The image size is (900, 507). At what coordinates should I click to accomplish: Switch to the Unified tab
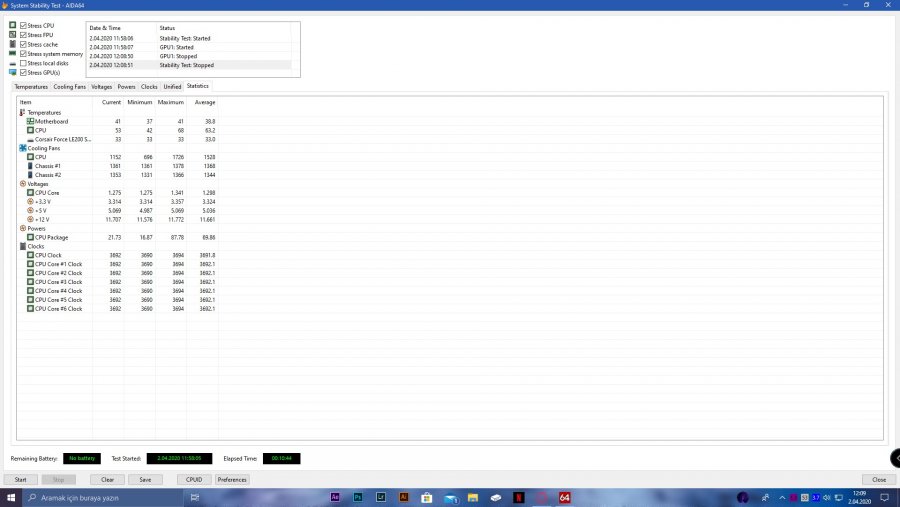point(172,87)
